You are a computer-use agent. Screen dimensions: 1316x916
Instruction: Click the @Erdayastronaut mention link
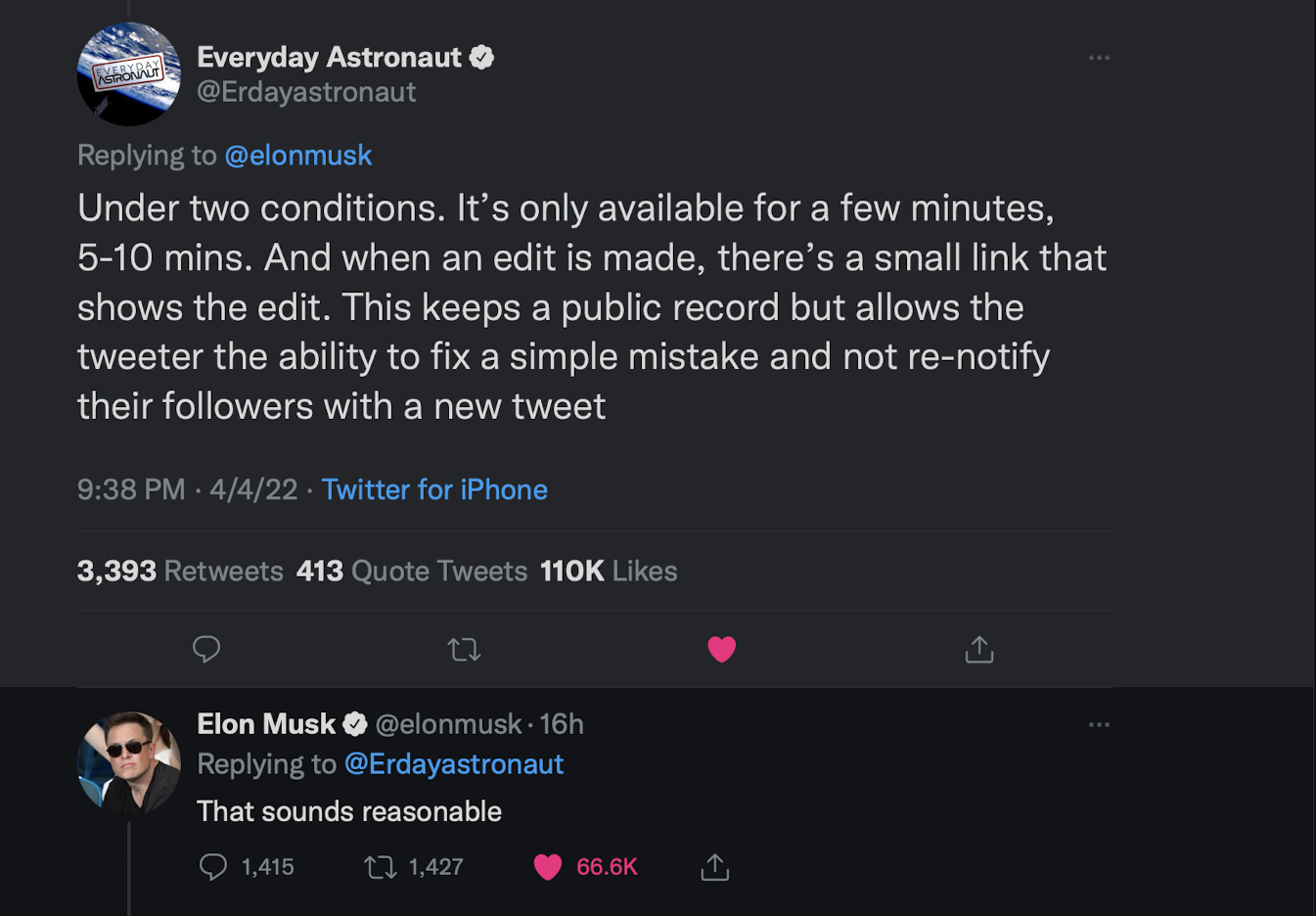(454, 764)
